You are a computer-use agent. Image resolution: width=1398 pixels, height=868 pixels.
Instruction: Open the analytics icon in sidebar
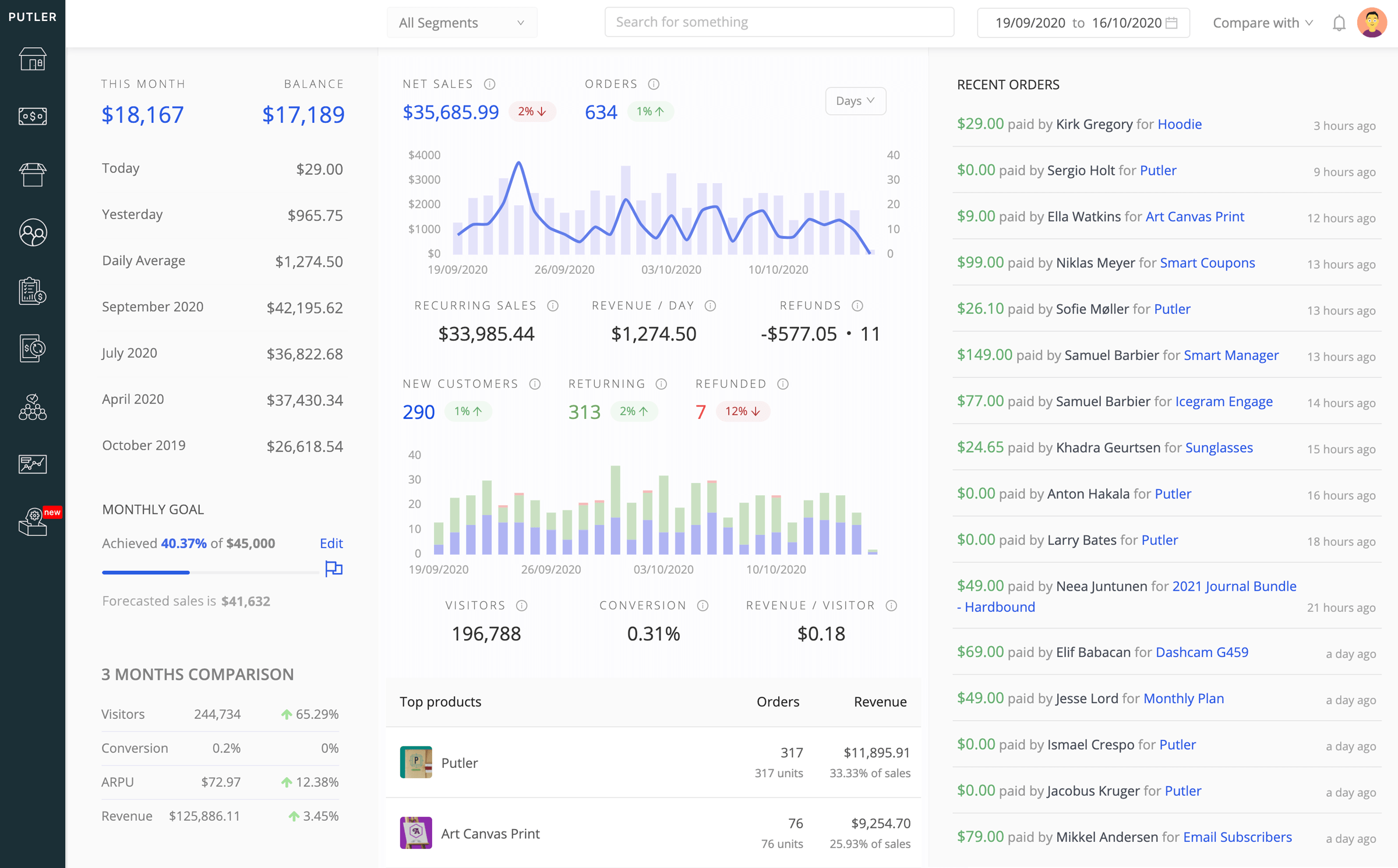[32, 462]
